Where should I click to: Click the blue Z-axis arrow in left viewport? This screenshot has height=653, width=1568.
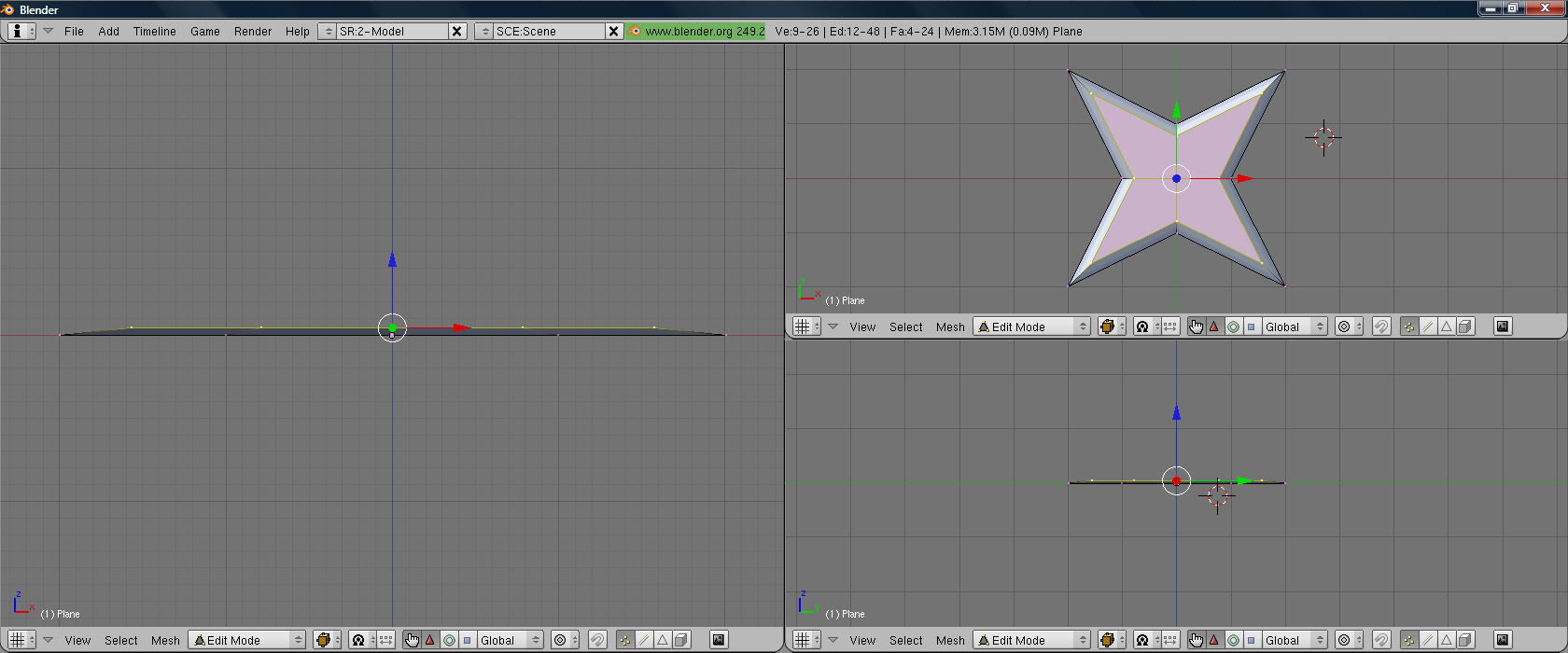click(392, 259)
